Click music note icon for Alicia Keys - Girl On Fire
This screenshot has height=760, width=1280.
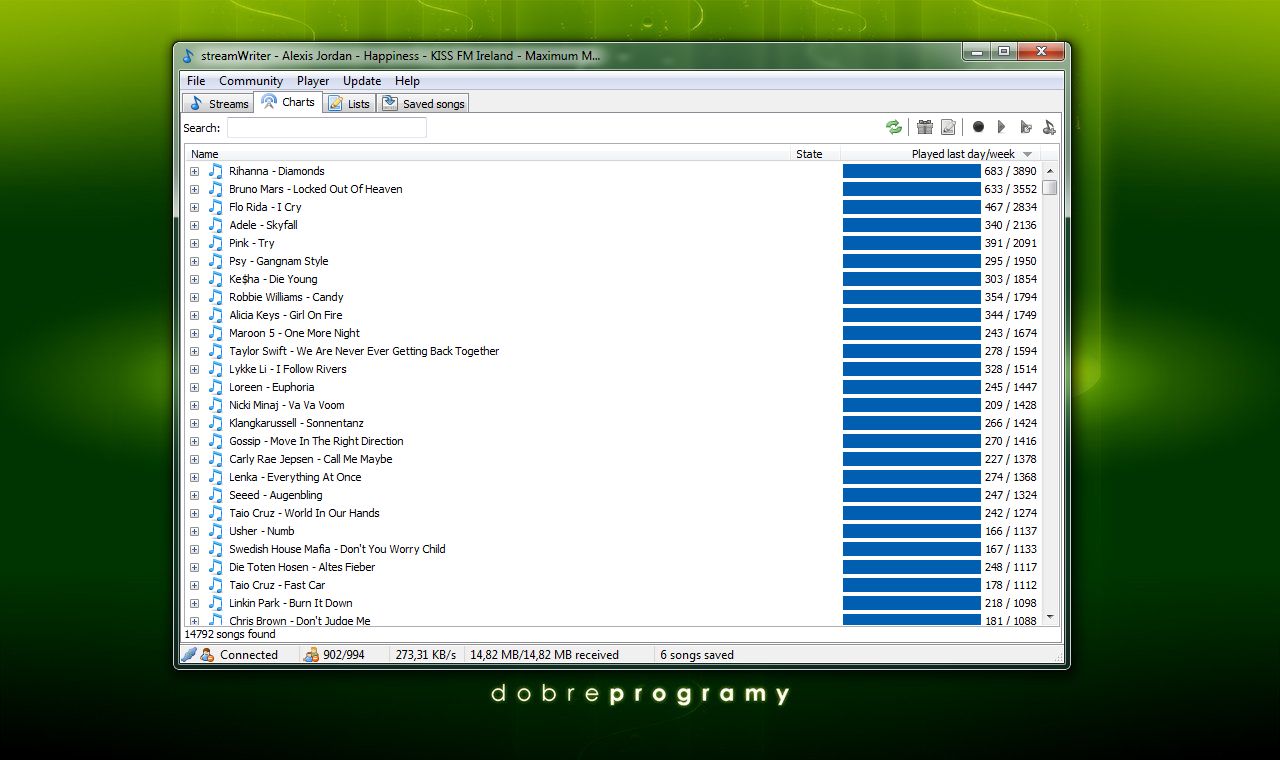click(216, 315)
